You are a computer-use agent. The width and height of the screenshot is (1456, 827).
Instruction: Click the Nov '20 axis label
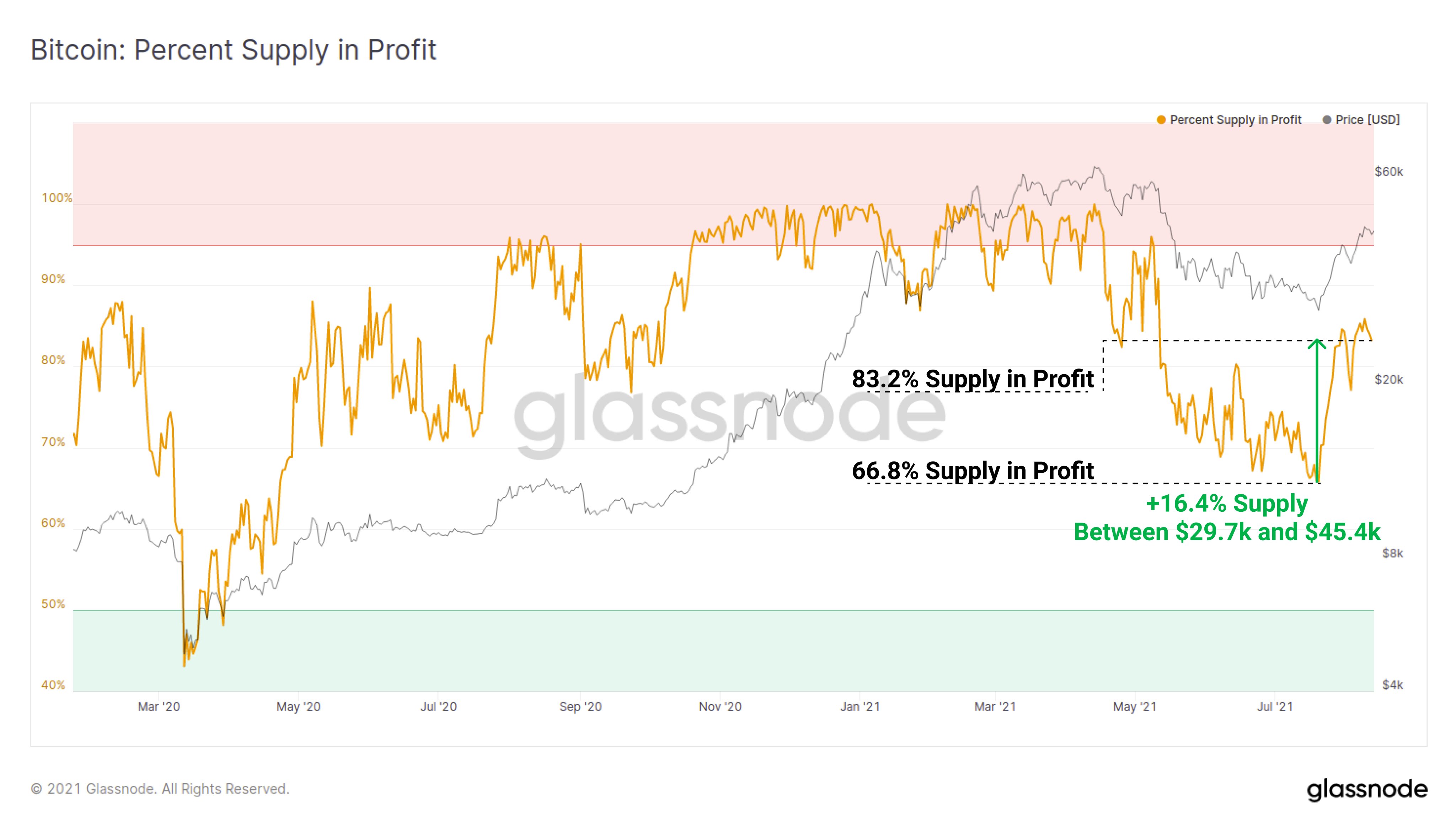pos(720,707)
